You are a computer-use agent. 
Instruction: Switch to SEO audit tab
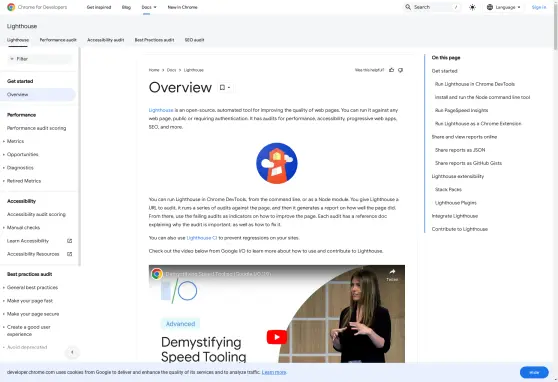pos(194,40)
